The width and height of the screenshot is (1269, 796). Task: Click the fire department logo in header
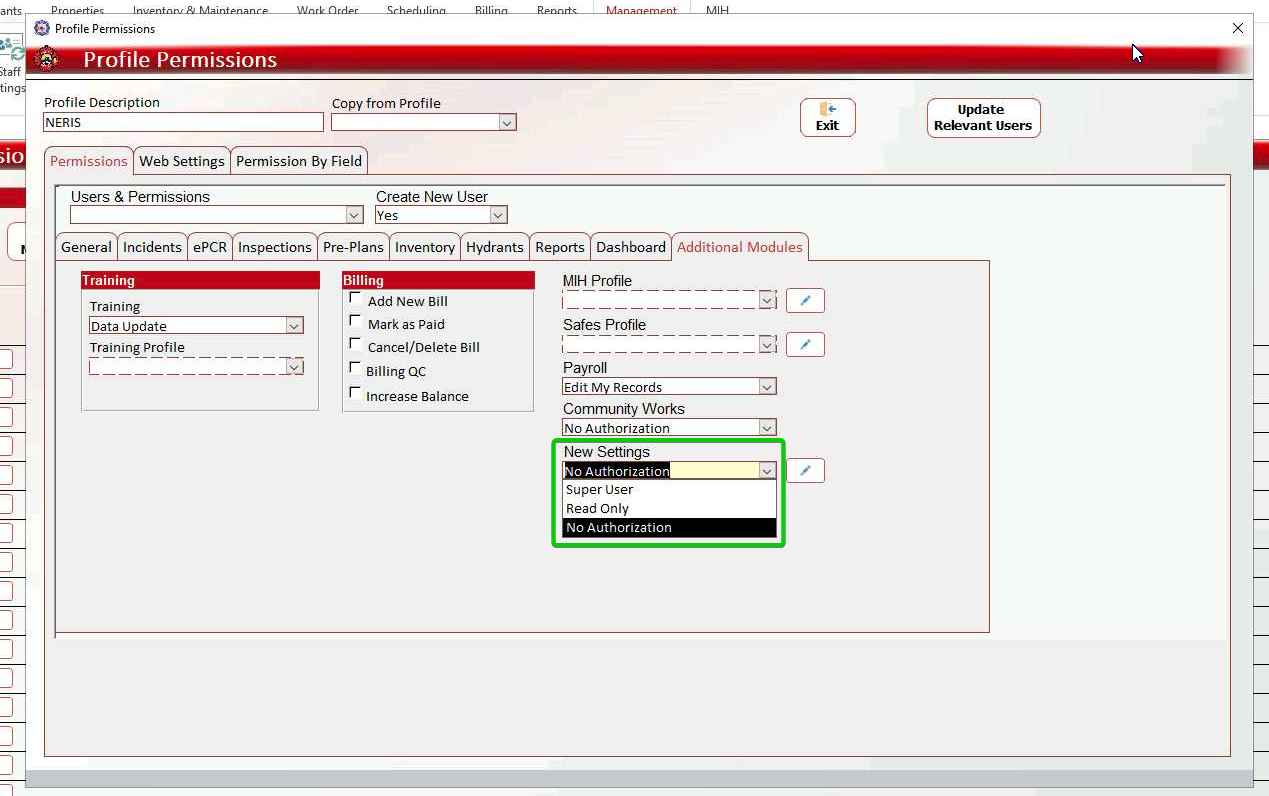coord(47,60)
